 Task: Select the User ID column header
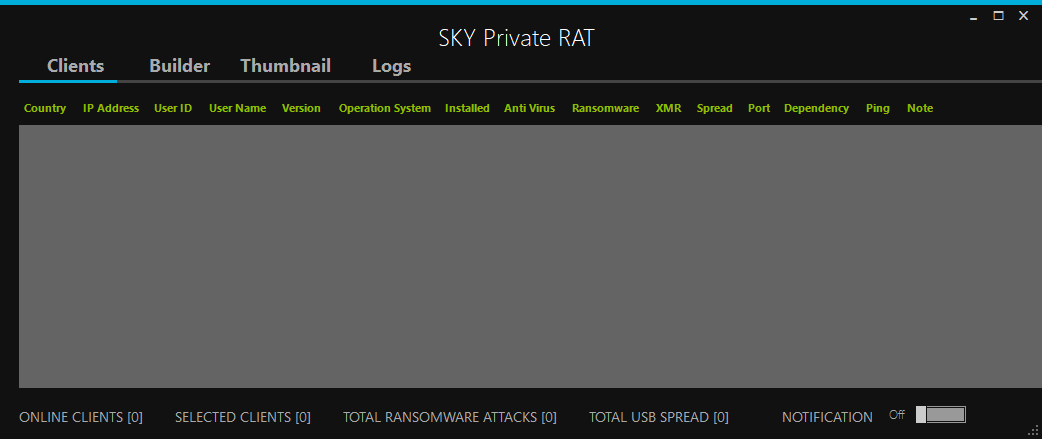[x=173, y=108]
